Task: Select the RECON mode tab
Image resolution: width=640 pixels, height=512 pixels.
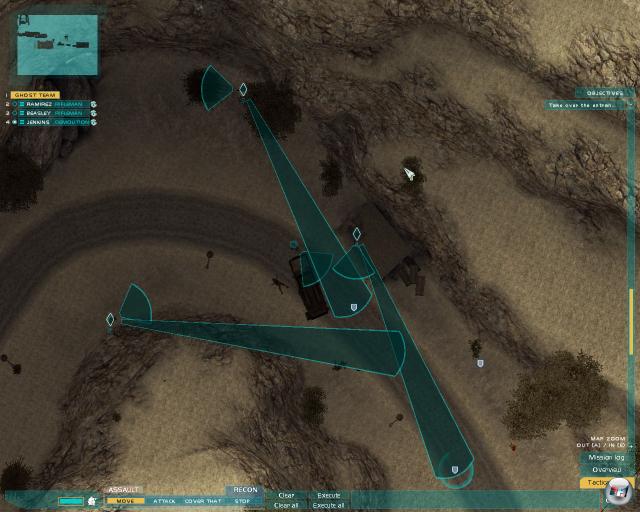Action: 245,490
